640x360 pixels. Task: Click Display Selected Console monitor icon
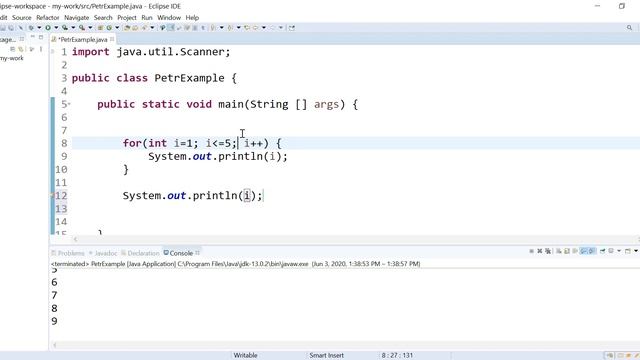click(x=611, y=251)
